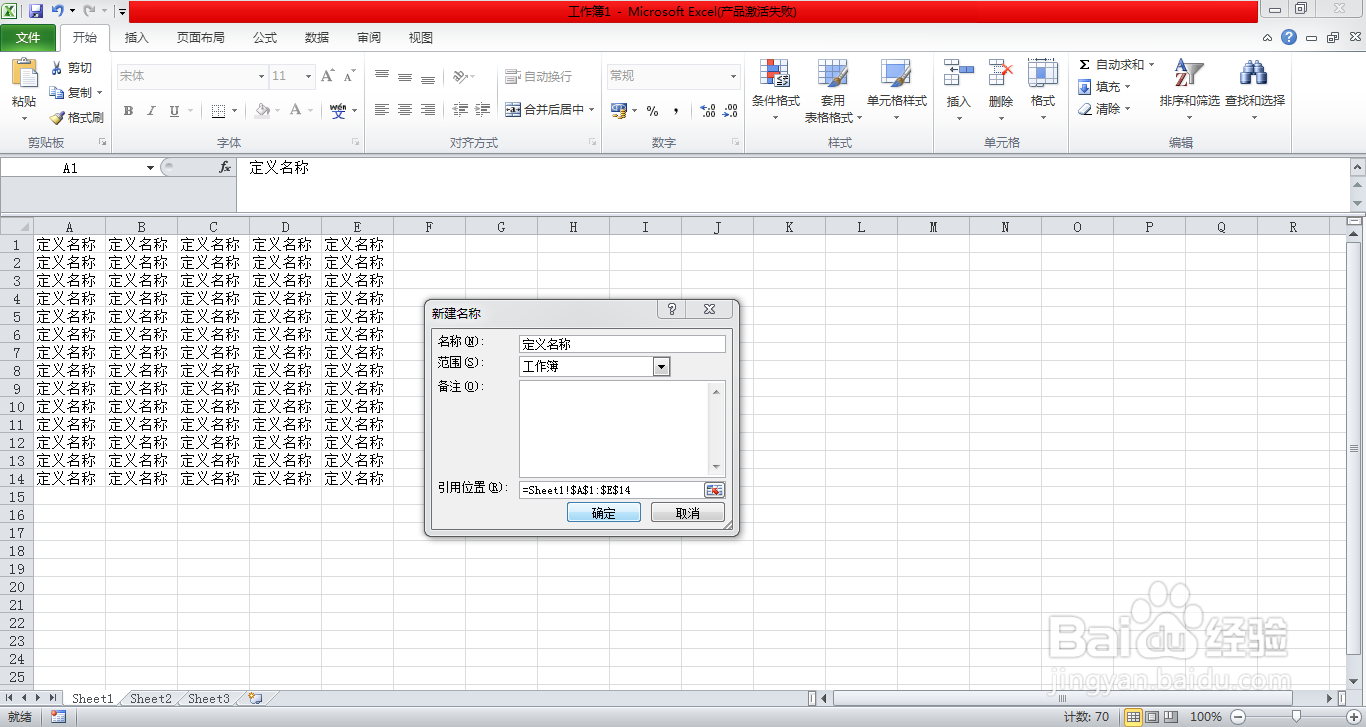Switch to Page Layout view in status bar
The image size is (1366, 727).
point(1151,717)
